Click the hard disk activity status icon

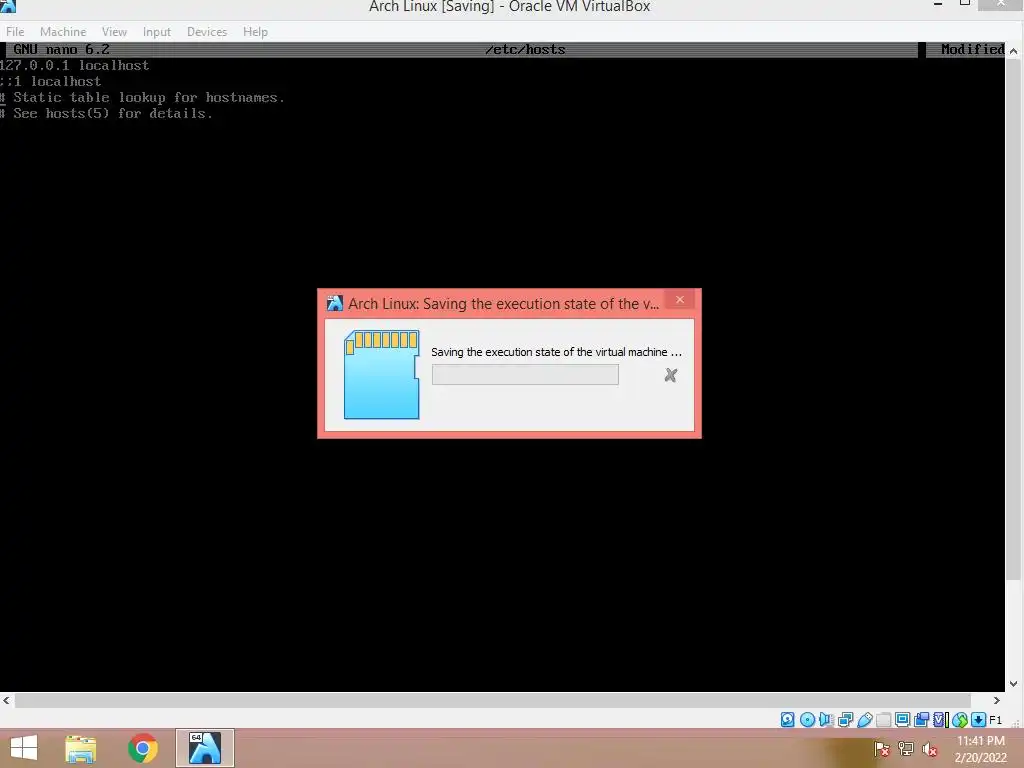[x=788, y=720]
